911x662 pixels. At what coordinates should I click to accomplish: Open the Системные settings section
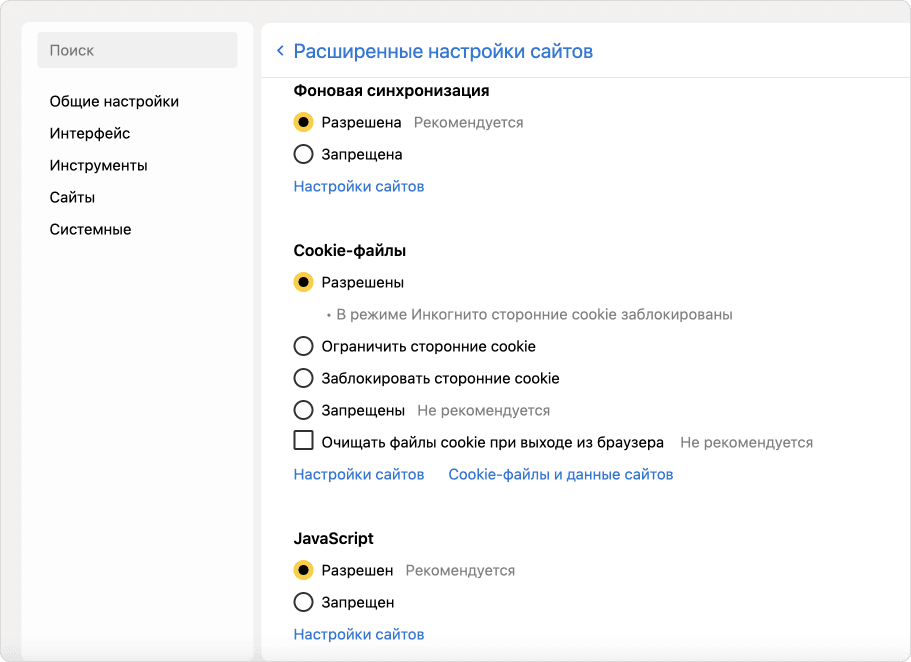pos(90,229)
